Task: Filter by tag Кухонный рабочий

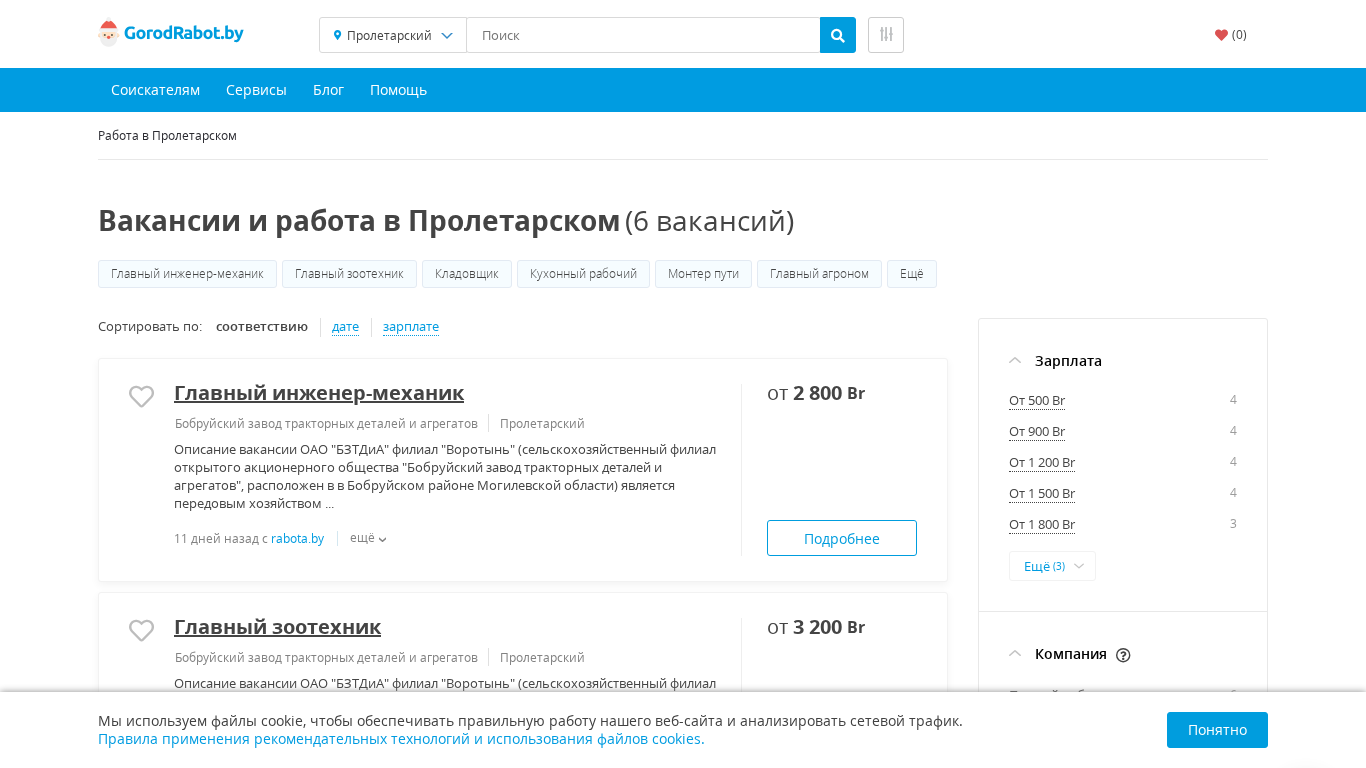Action: pyautogui.click(x=583, y=274)
